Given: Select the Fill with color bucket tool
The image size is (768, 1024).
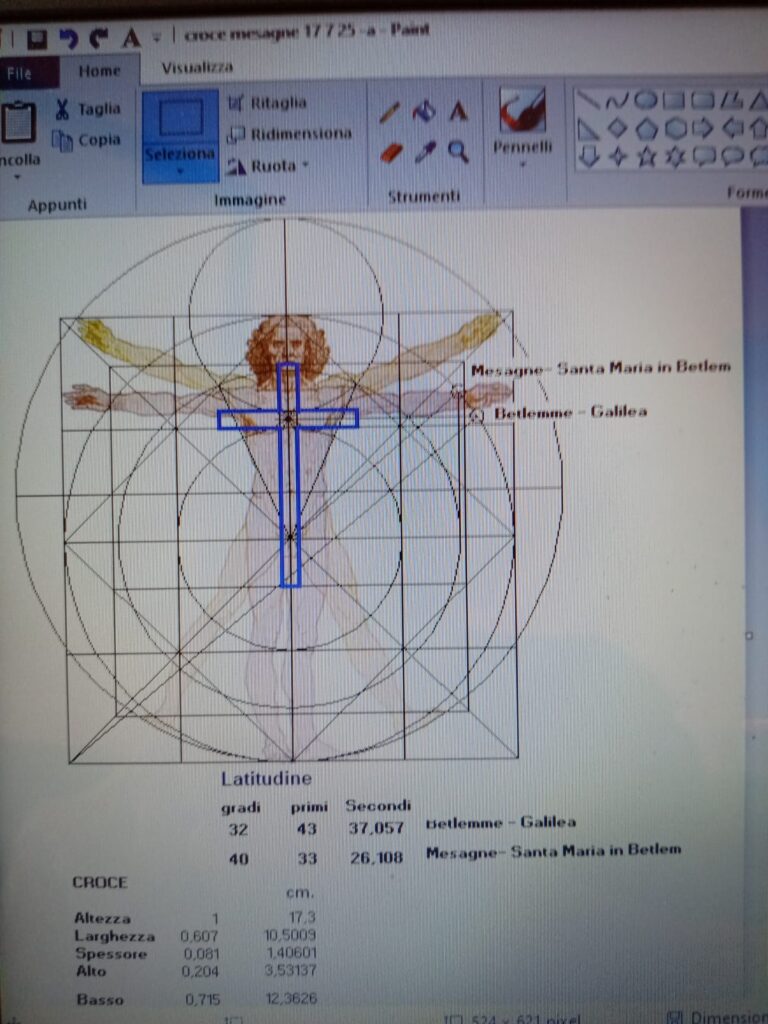Looking at the screenshot, I should (423, 112).
